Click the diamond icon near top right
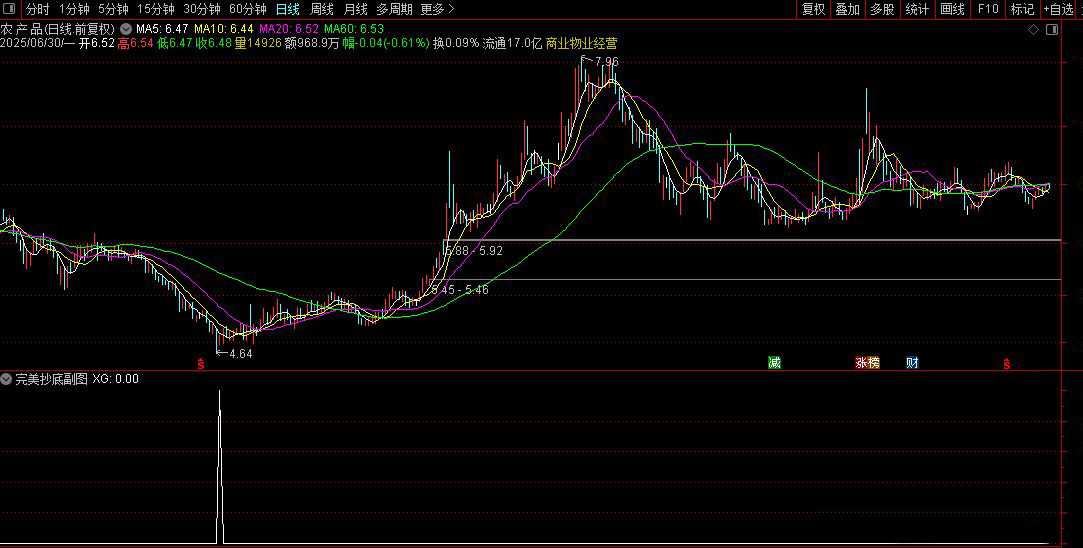The image size is (1083, 548). [x=1033, y=30]
